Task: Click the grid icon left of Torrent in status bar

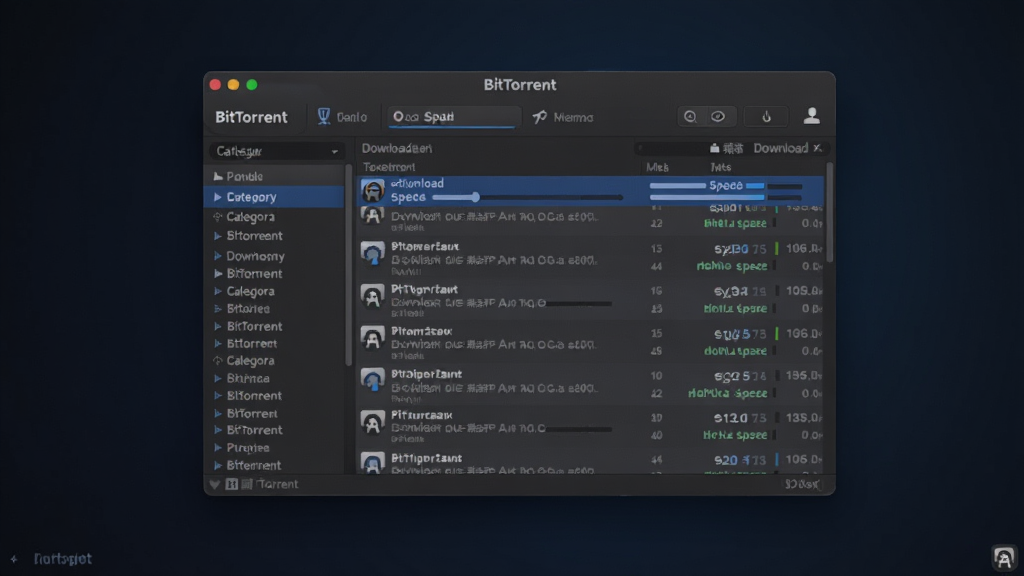Action: 247,484
